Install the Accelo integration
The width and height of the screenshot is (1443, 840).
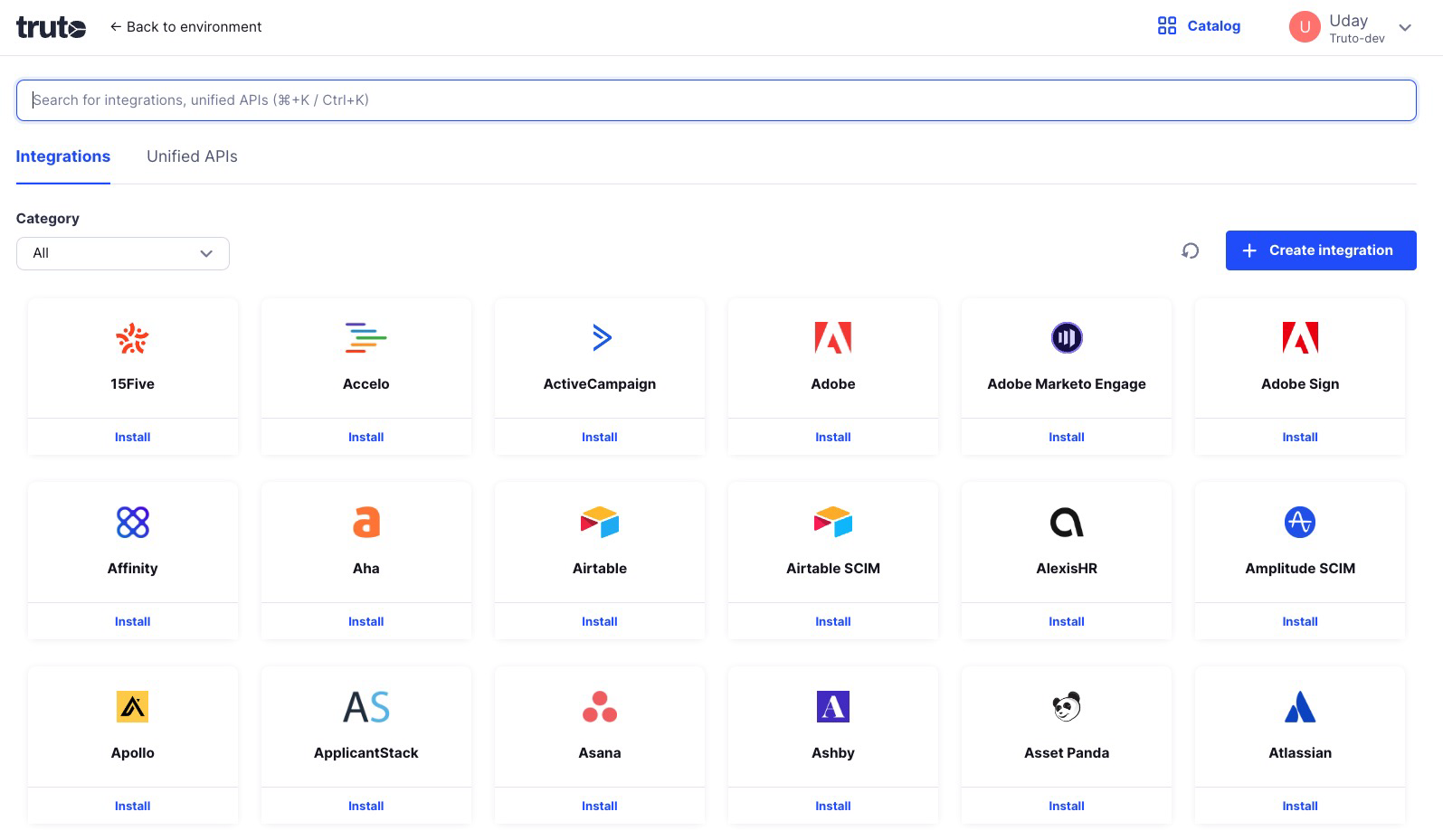(365, 437)
